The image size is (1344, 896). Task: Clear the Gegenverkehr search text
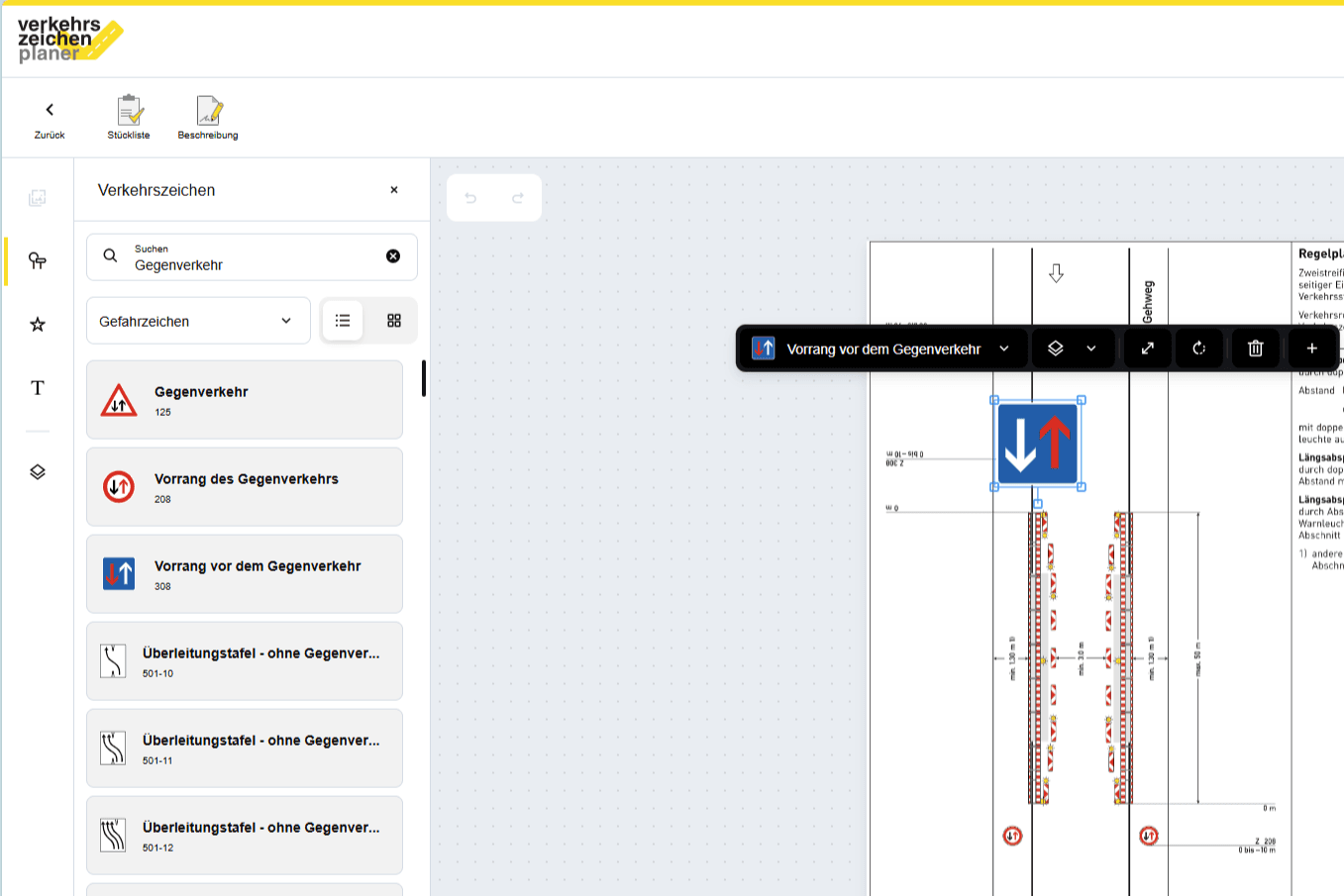click(393, 256)
